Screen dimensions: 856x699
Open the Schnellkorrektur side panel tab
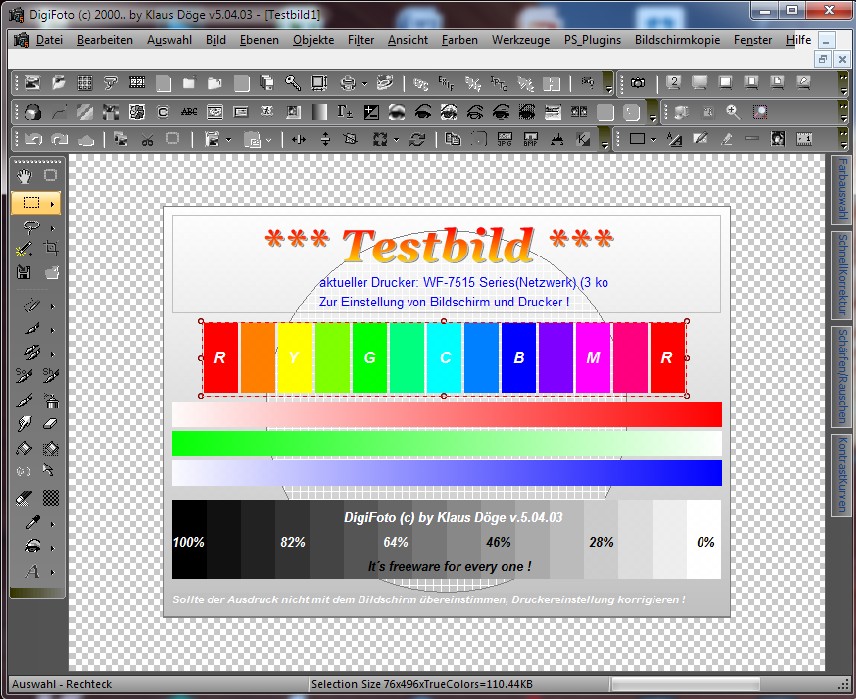tap(842, 275)
